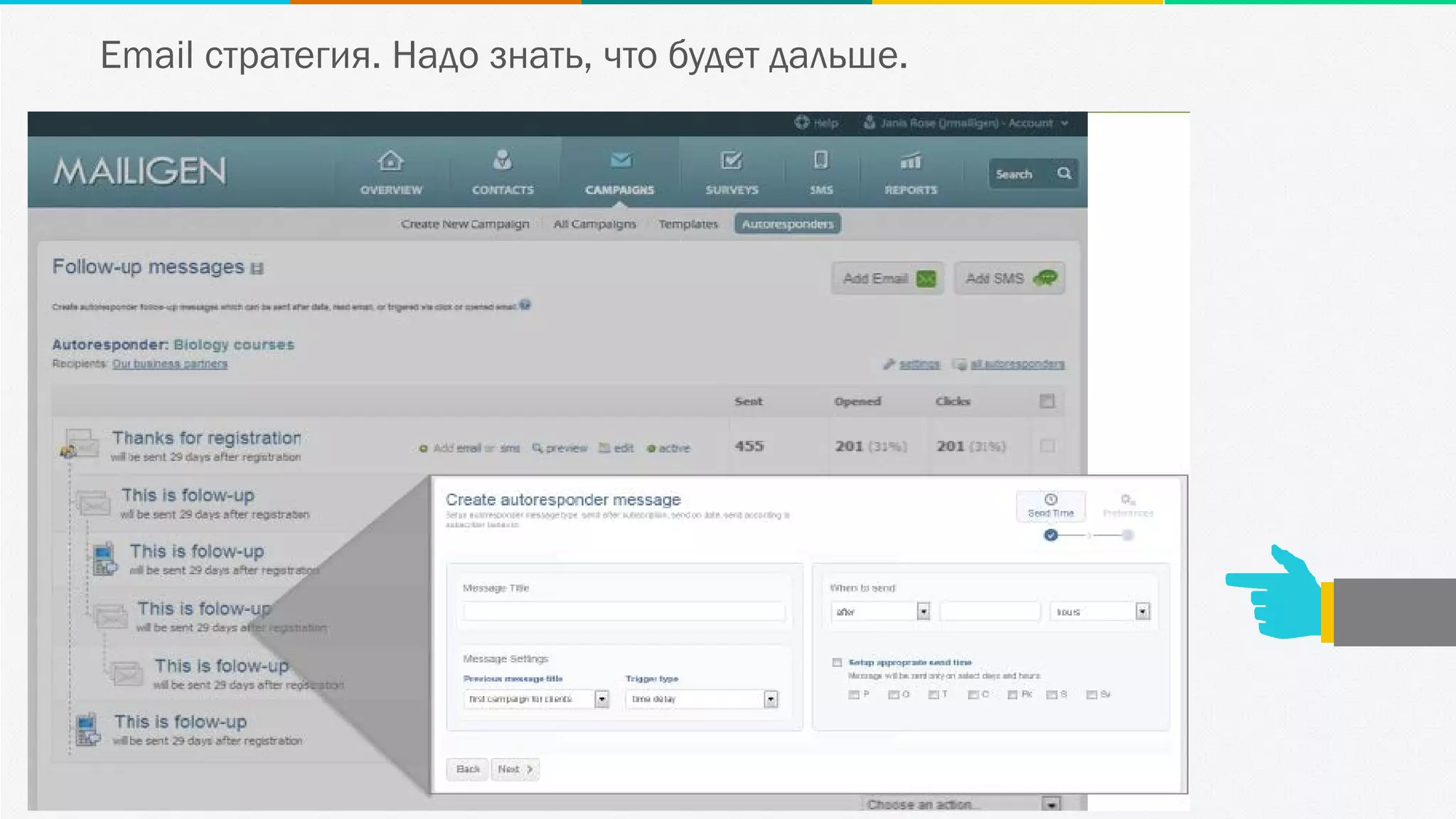Click the last follow-up mobile message icon

tap(87, 729)
